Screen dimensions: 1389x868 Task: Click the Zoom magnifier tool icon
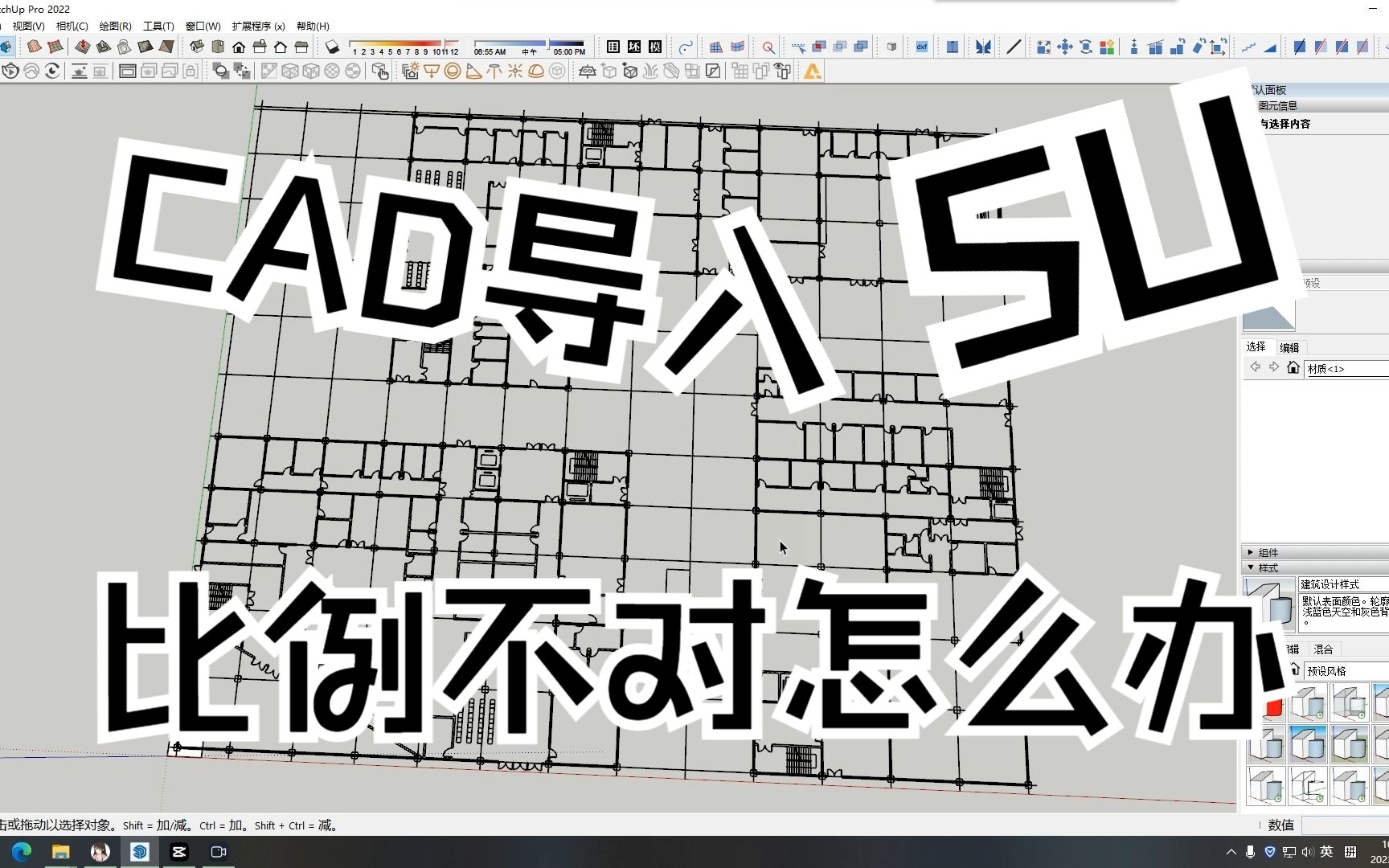pyautogui.click(x=768, y=47)
